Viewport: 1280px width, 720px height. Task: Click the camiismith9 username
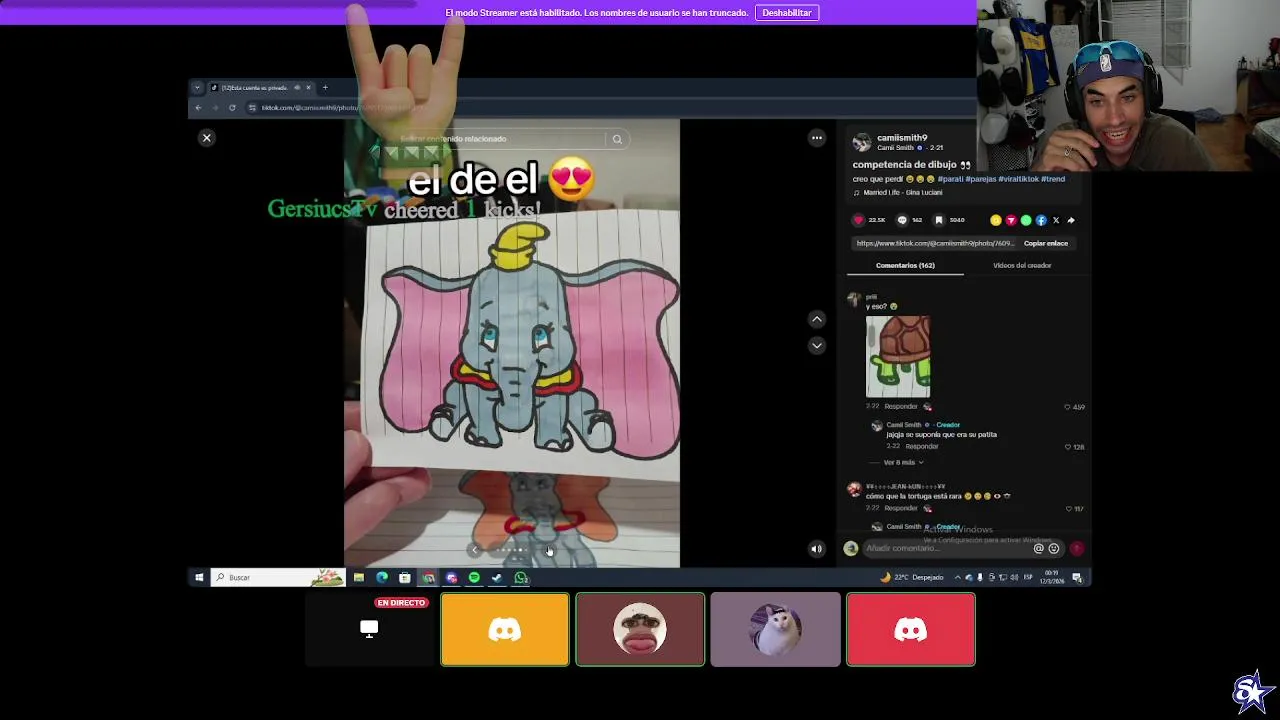click(x=902, y=138)
